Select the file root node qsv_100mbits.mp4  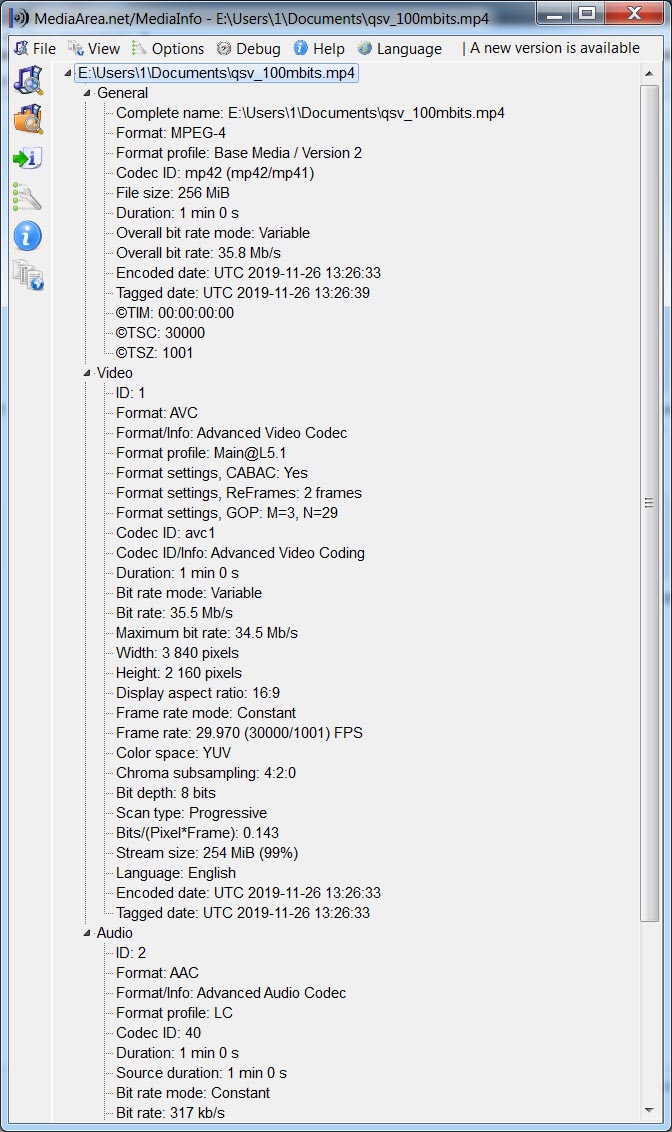coord(217,73)
